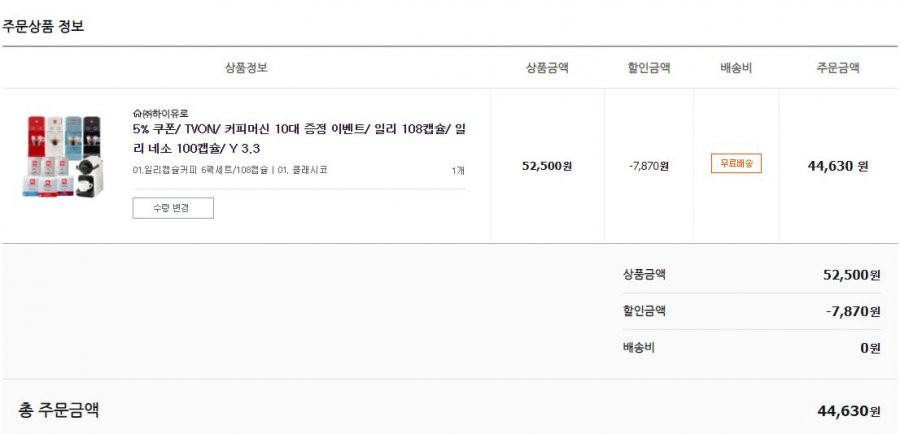
Task: Click the 상품정보 column header
Action: tap(246, 68)
